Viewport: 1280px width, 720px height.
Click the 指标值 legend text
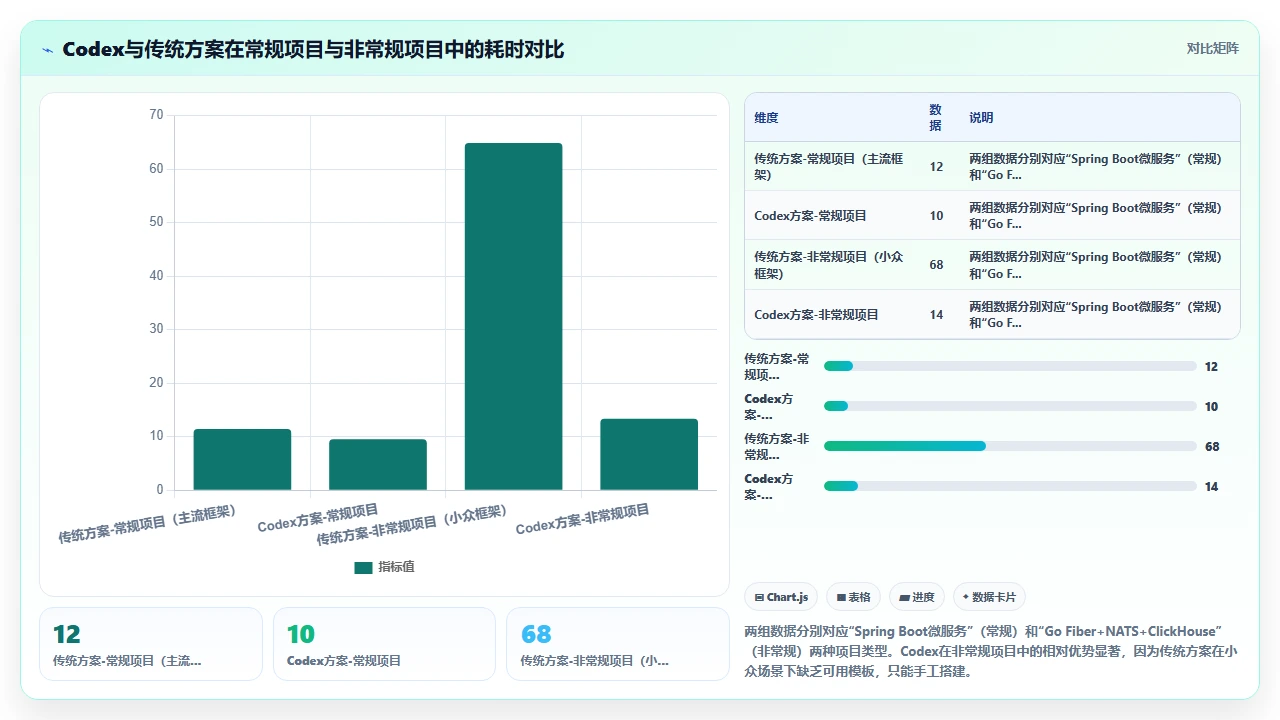coord(396,567)
